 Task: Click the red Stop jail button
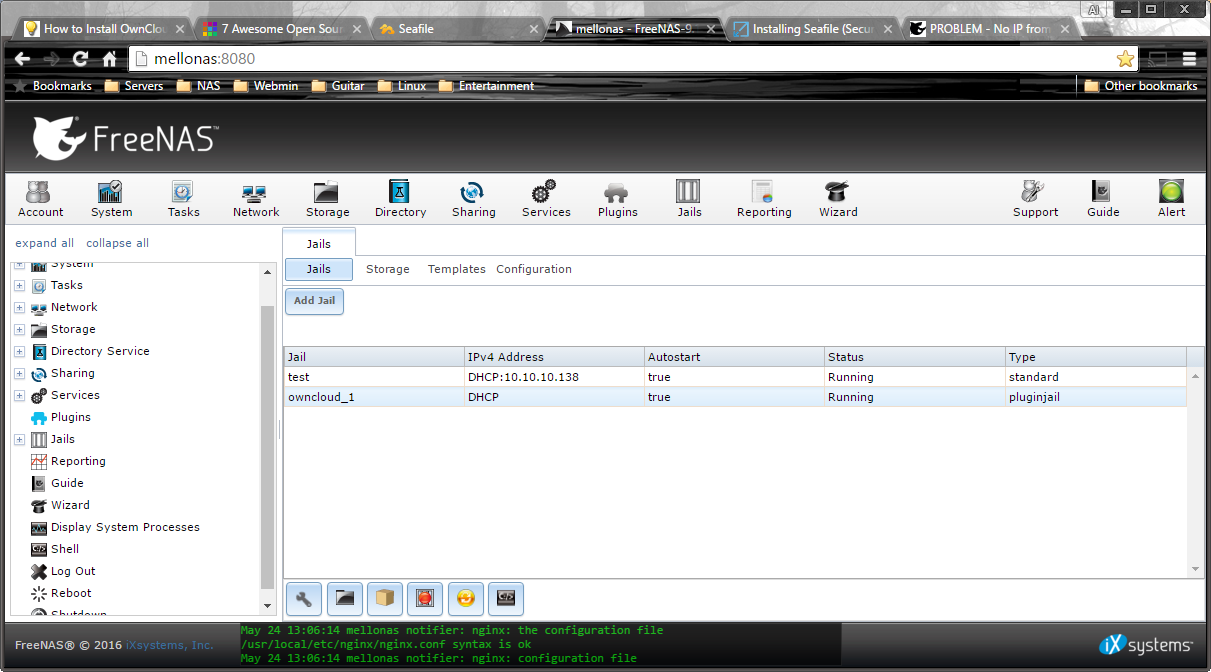425,599
